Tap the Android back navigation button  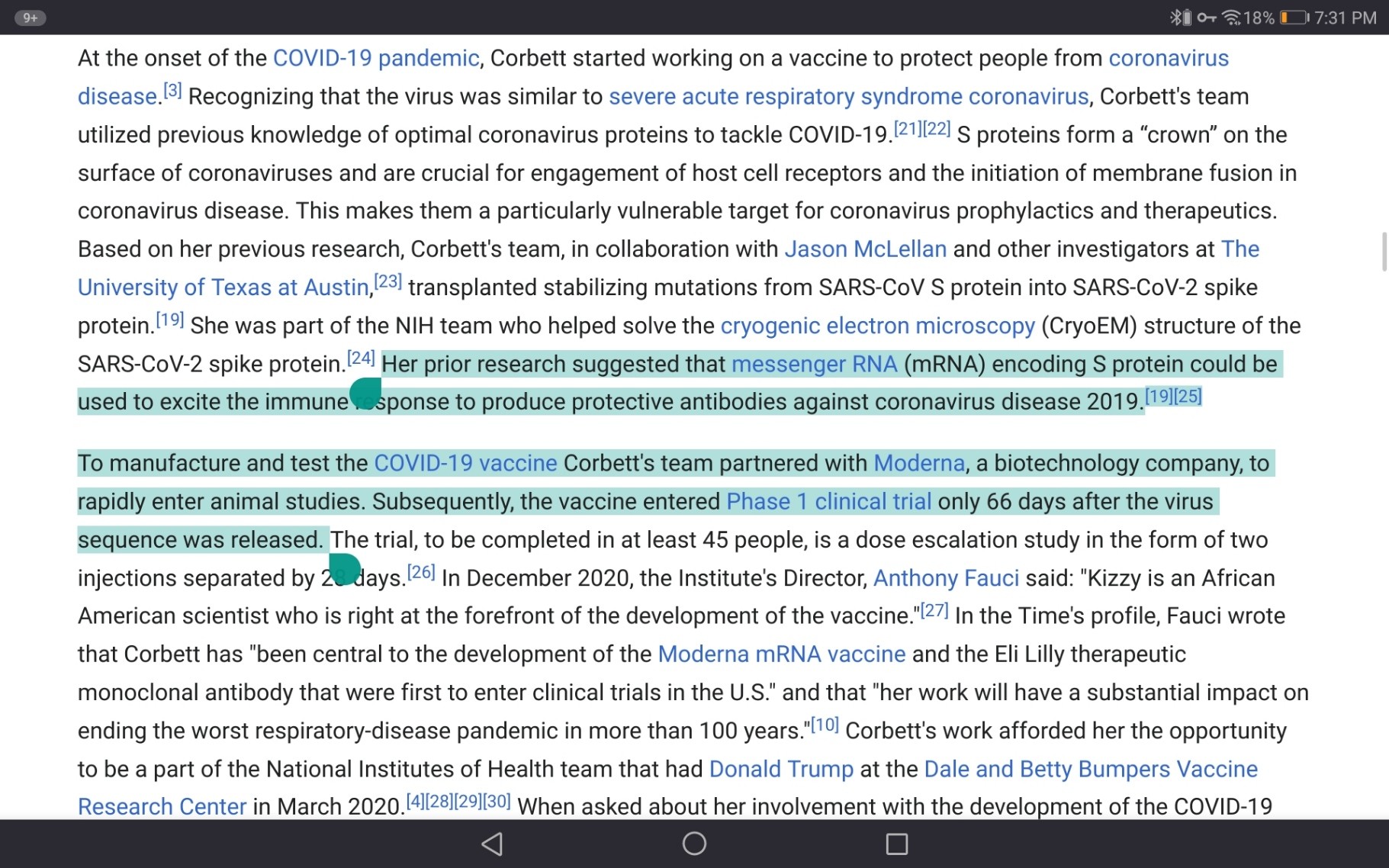pyautogui.click(x=493, y=844)
